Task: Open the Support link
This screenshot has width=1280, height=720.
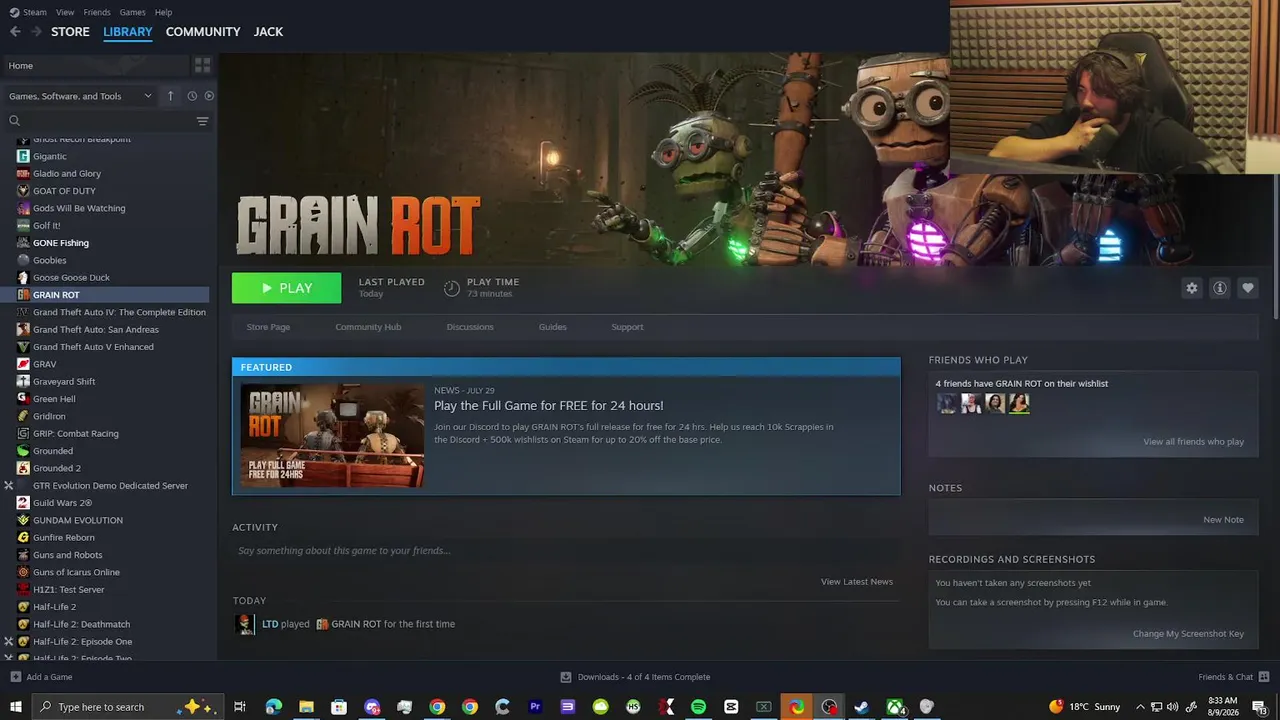Action: 627,327
